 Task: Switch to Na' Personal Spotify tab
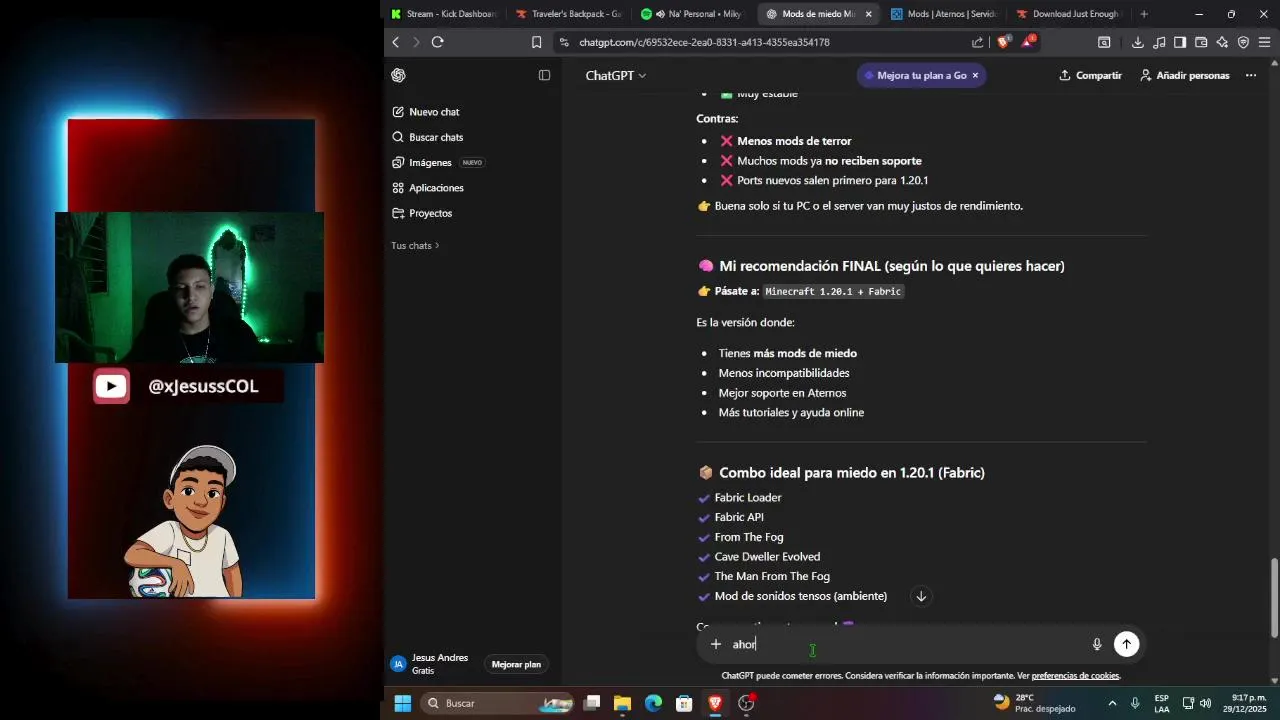[x=694, y=14]
